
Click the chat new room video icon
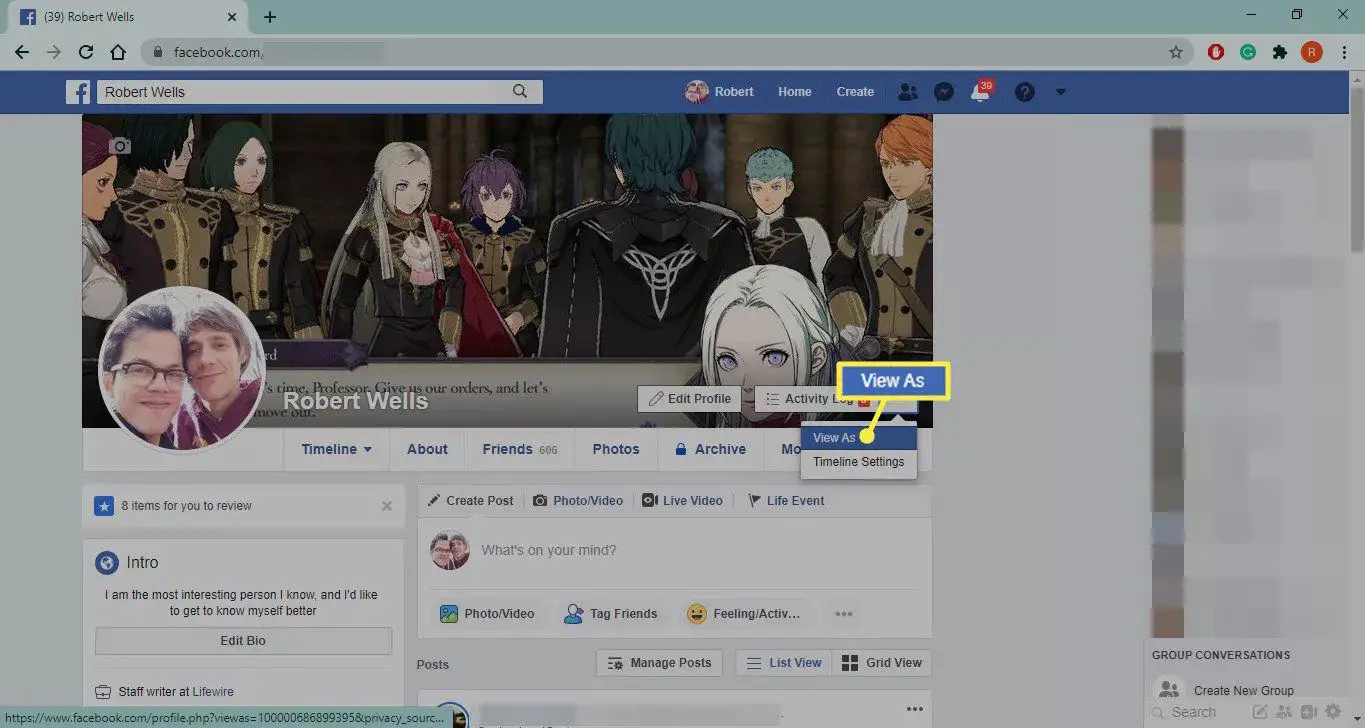click(1308, 712)
